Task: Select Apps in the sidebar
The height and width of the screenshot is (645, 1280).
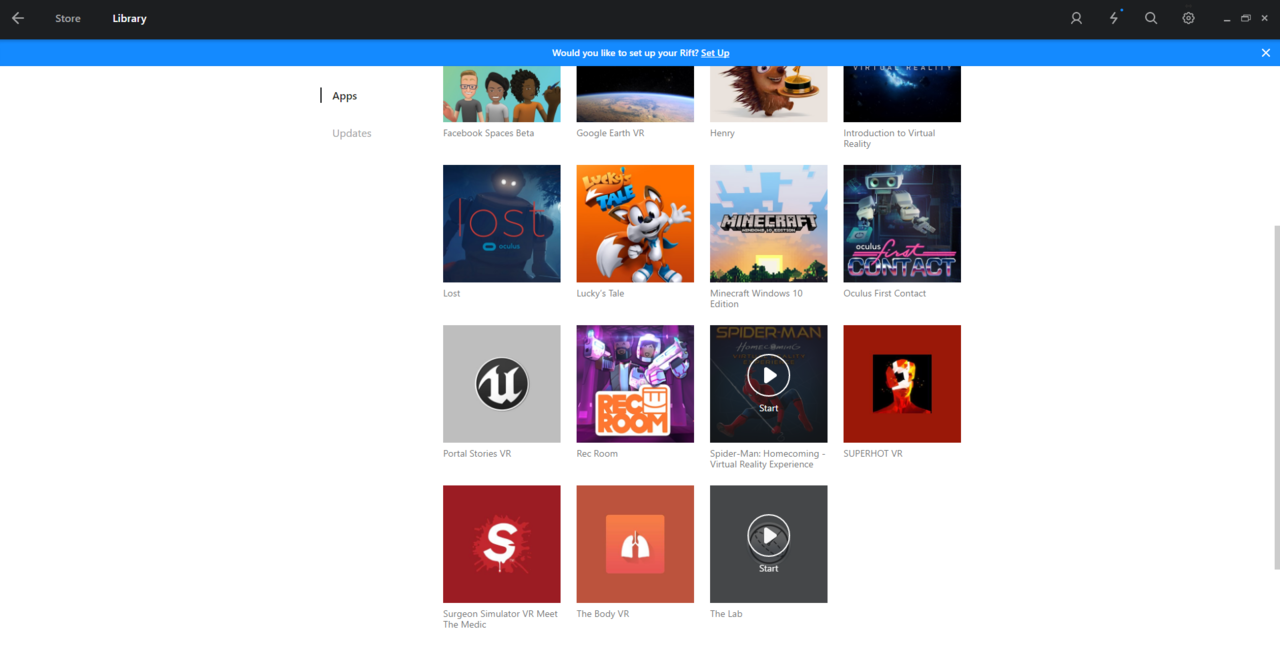Action: tap(344, 96)
